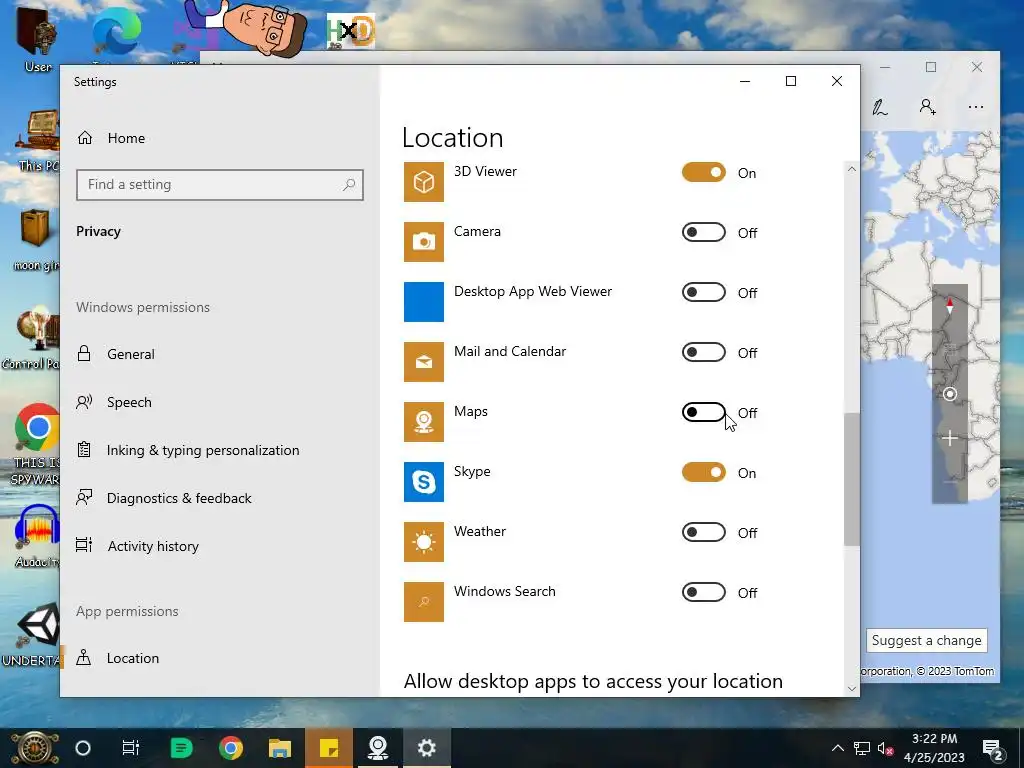Click the Windows permissions heading
Screen dimensions: 1024x768
(x=143, y=307)
